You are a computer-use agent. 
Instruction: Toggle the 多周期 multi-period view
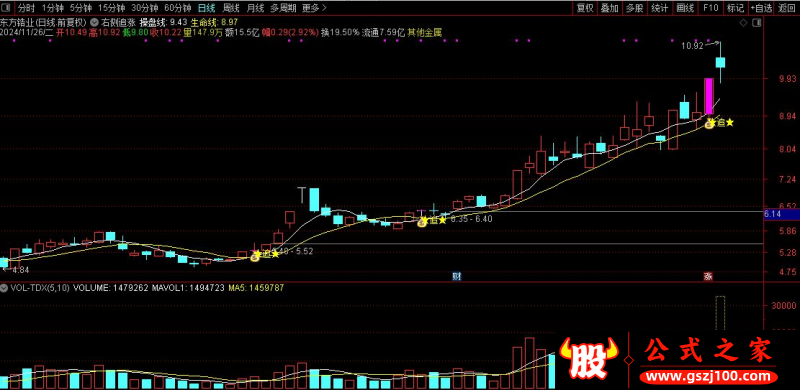pos(282,8)
